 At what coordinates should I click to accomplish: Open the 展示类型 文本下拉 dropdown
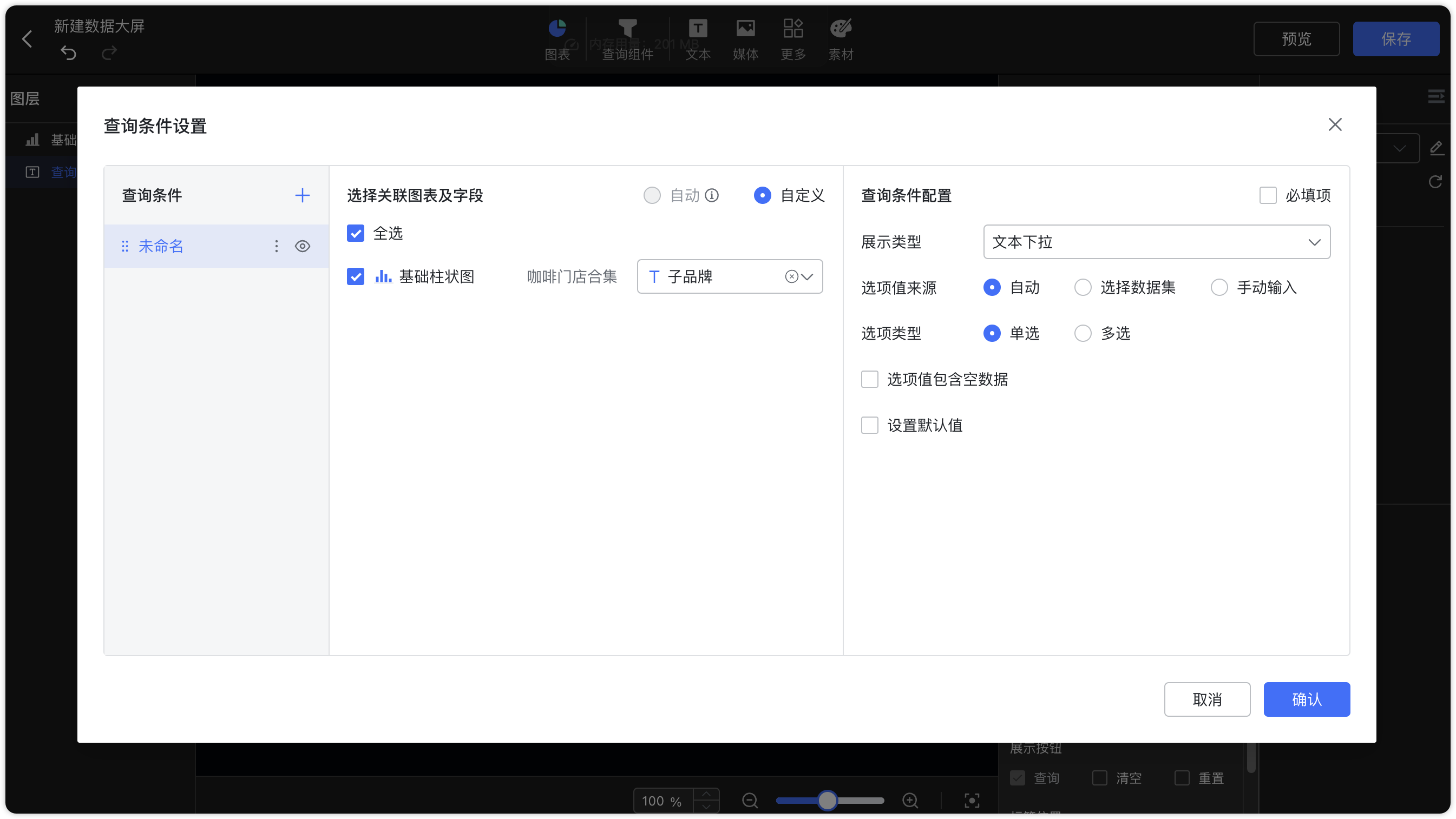click(x=1157, y=242)
